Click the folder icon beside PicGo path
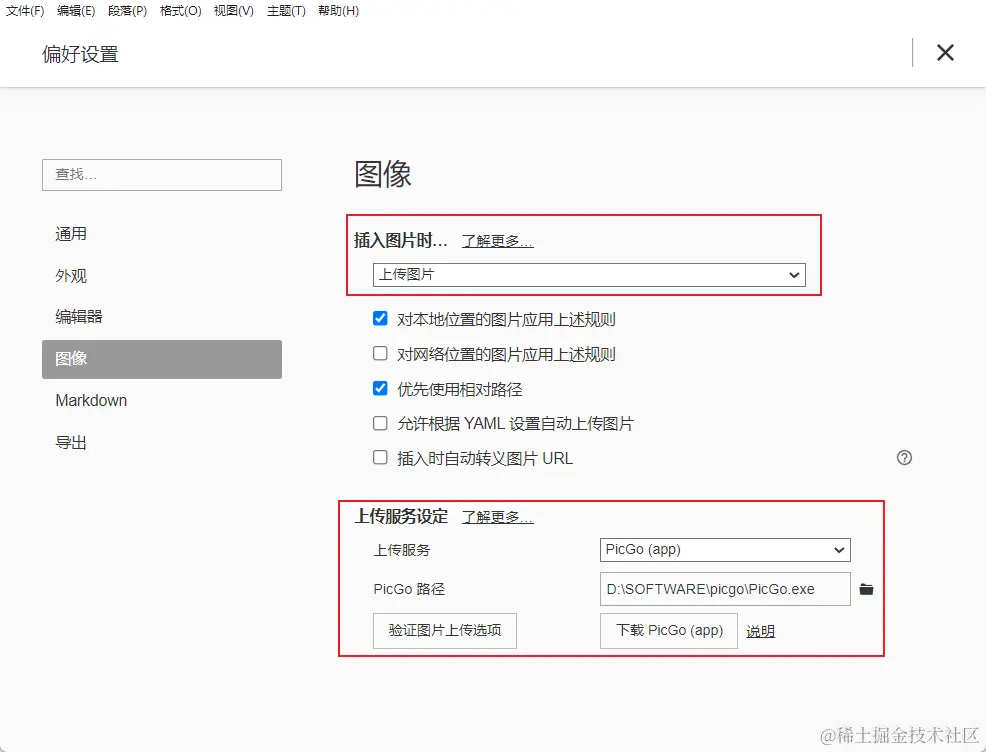Screen dimensions: 986x752 click(x=866, y=589)
